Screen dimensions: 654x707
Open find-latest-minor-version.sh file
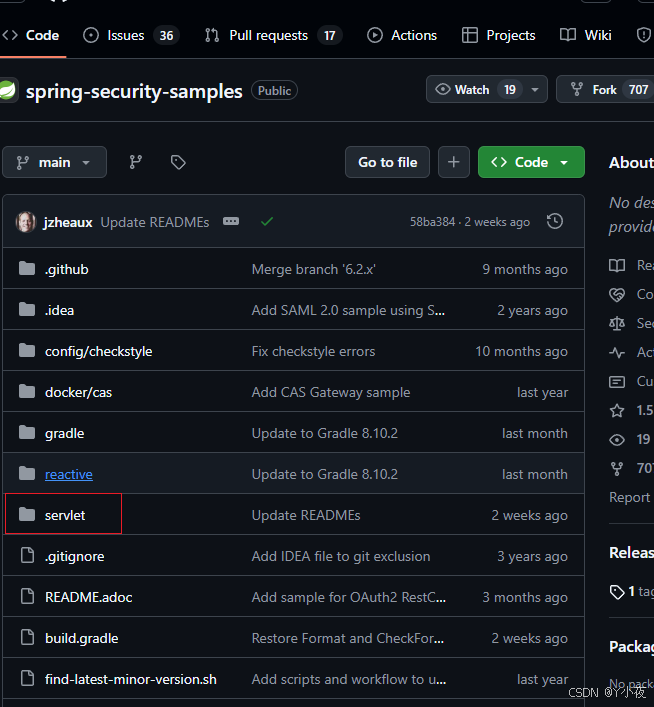point(131,679)
